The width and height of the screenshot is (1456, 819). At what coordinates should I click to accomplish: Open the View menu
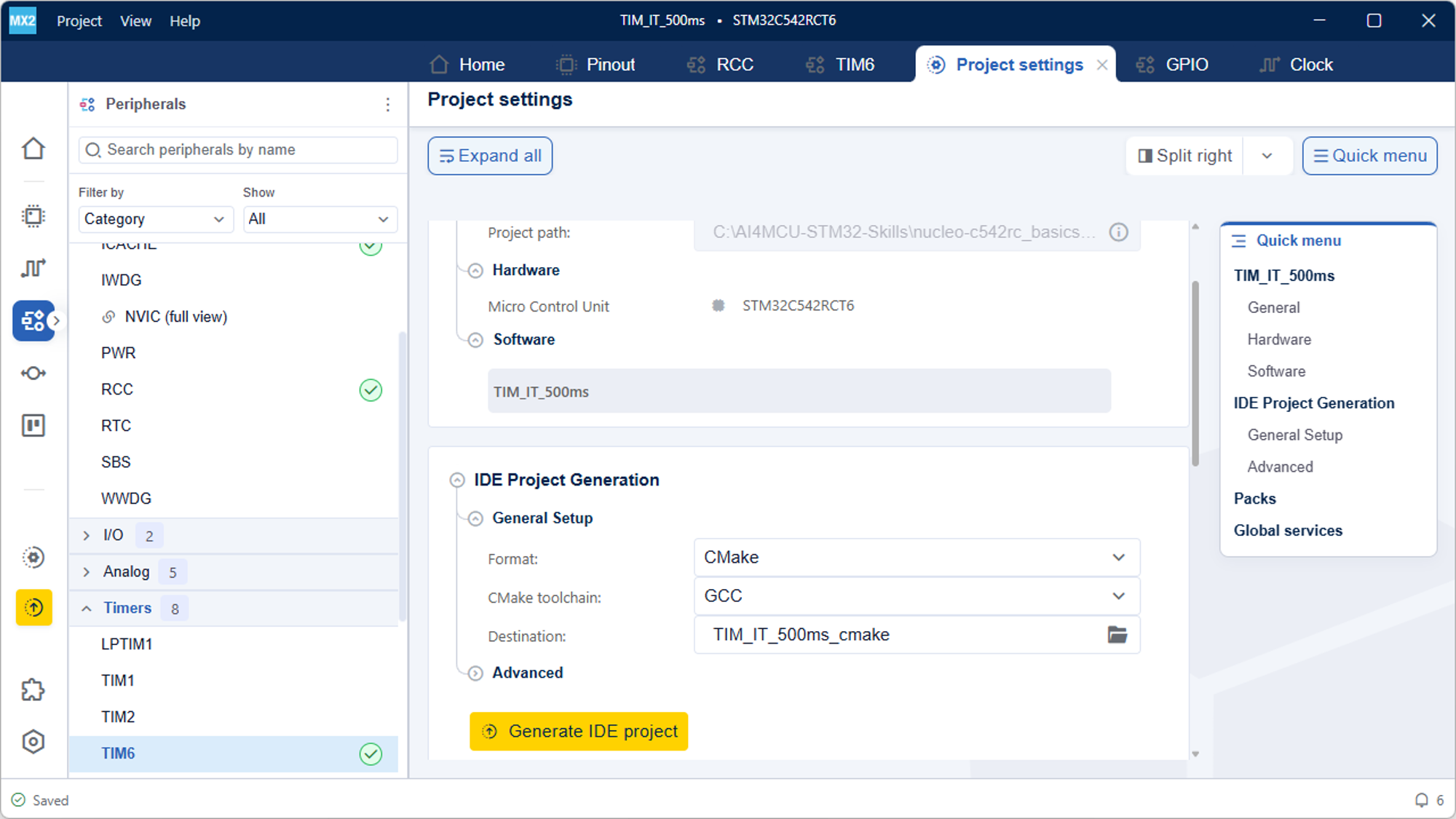135,21
